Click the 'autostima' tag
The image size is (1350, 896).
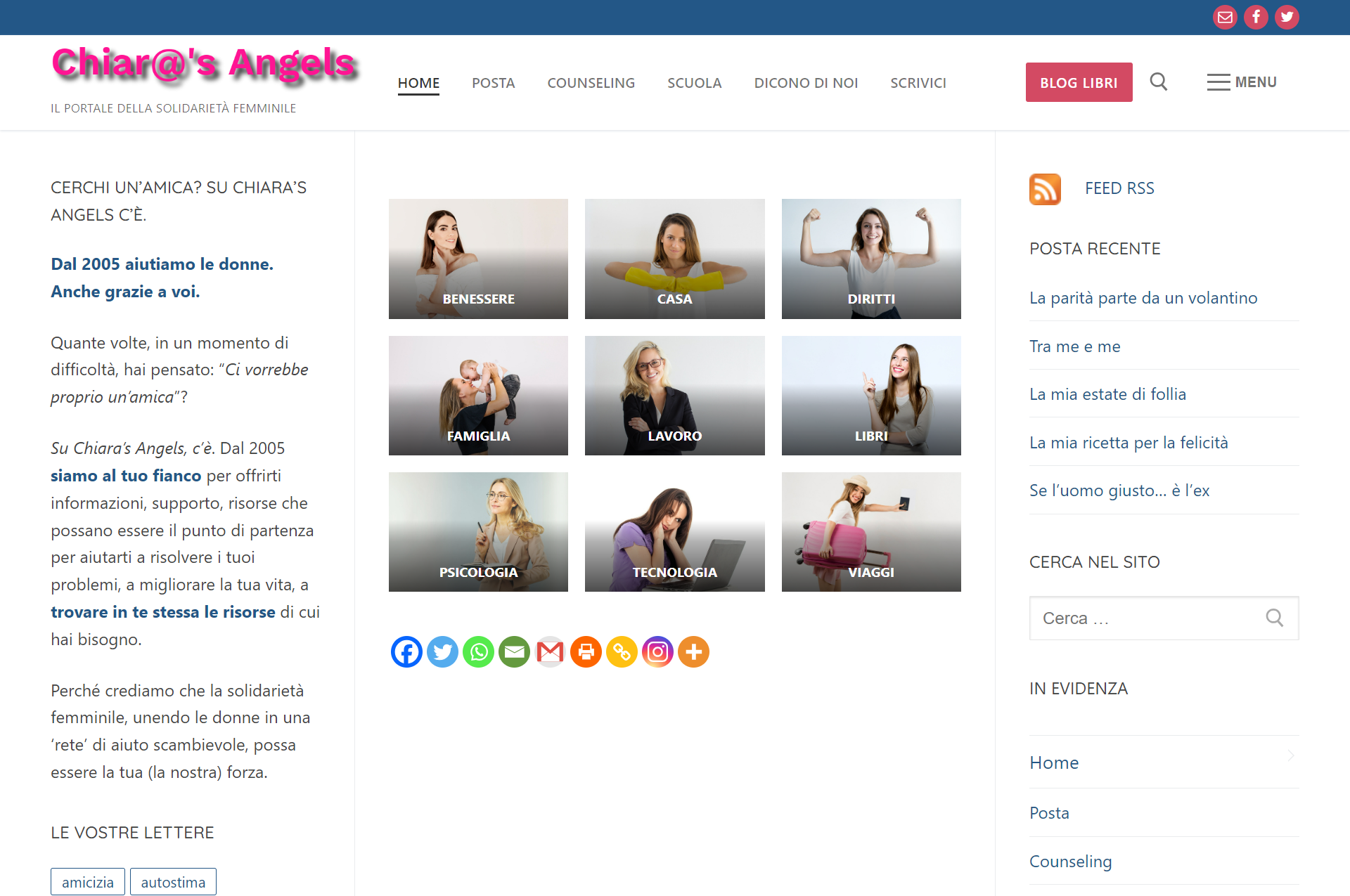pos(173,882)
